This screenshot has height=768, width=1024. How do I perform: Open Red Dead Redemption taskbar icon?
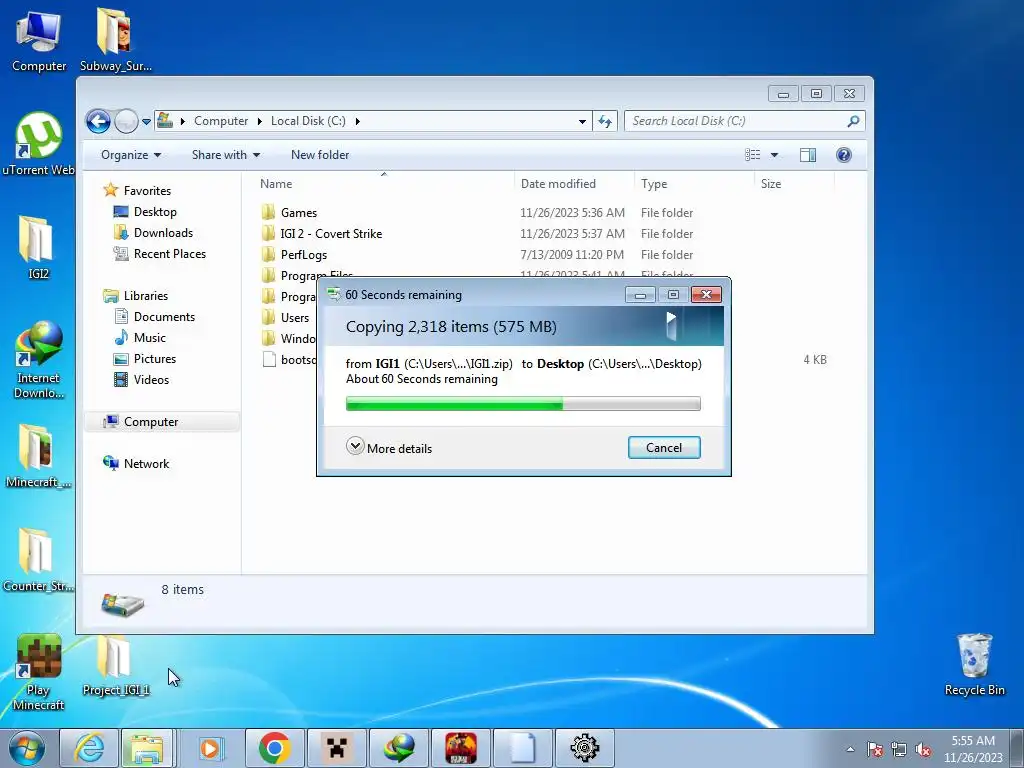460,748
